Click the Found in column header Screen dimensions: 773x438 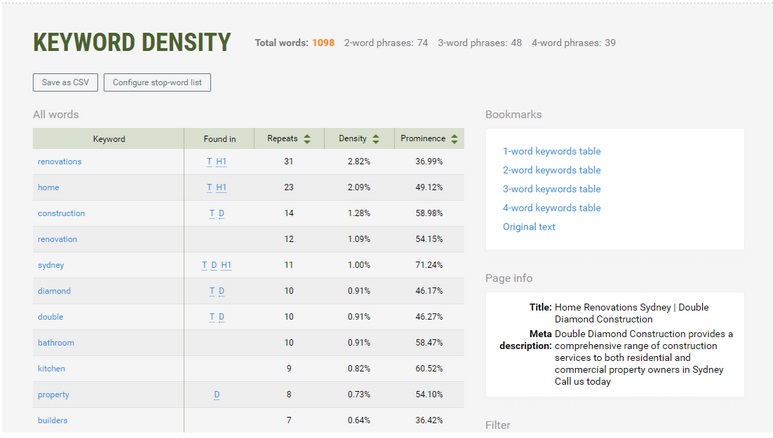pyautogui.click(x=219, y=139)
